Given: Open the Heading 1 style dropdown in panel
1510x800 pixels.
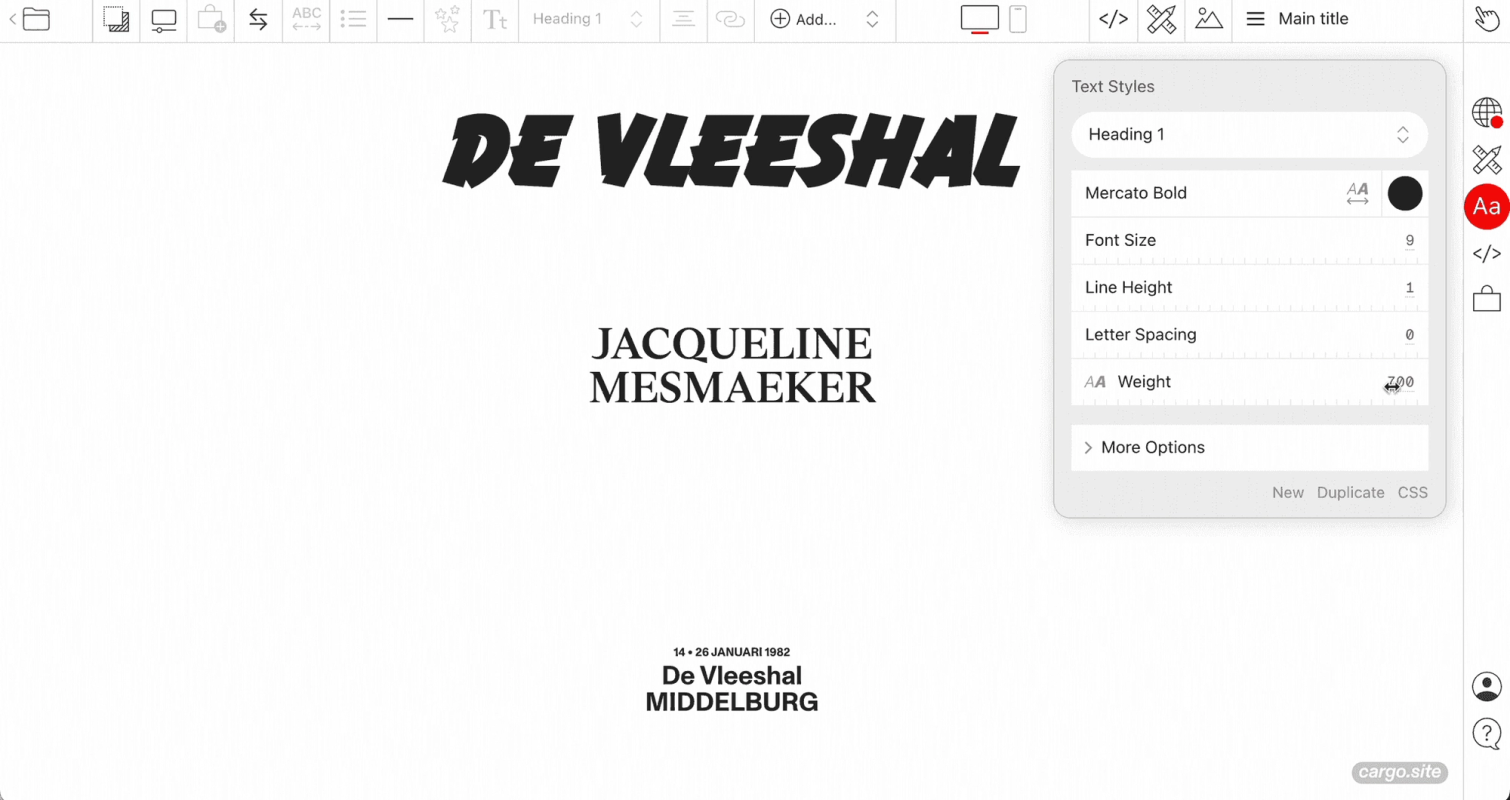Looking at the screenshot, I should pos(1249,134).
